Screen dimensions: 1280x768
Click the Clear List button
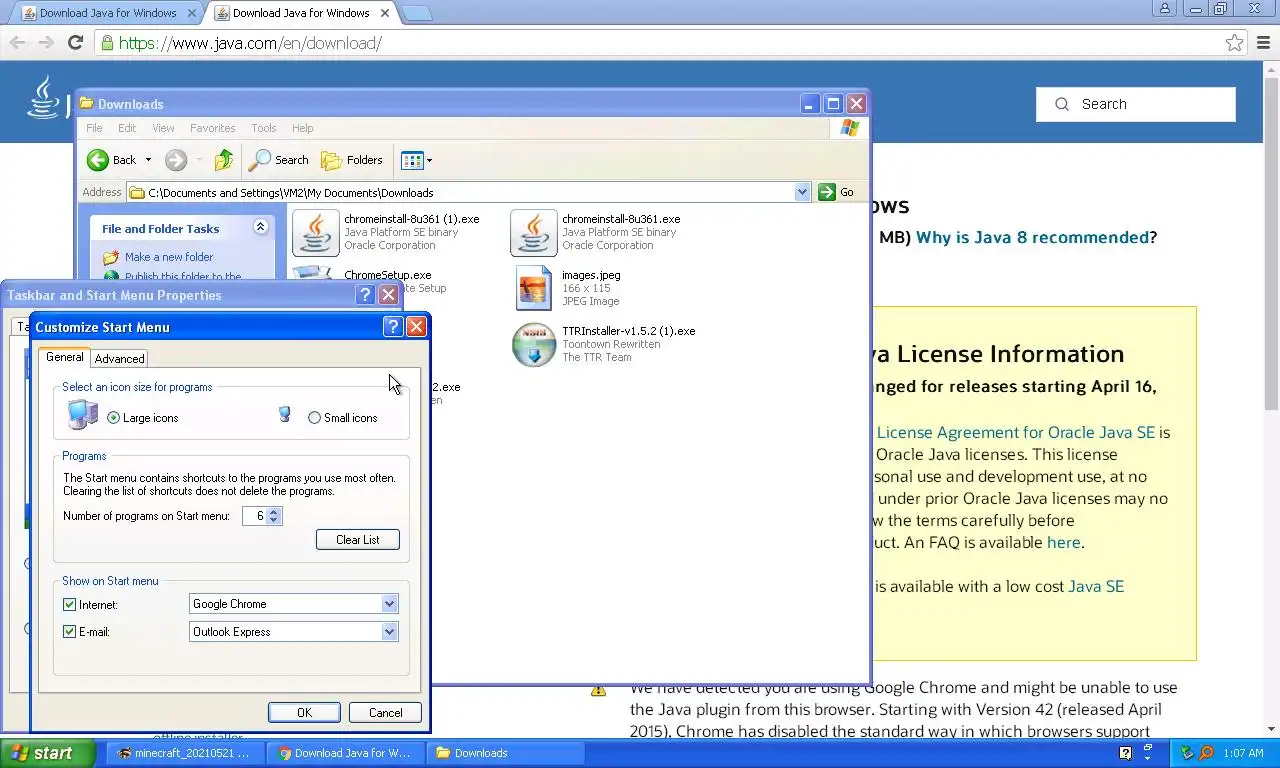358,540
